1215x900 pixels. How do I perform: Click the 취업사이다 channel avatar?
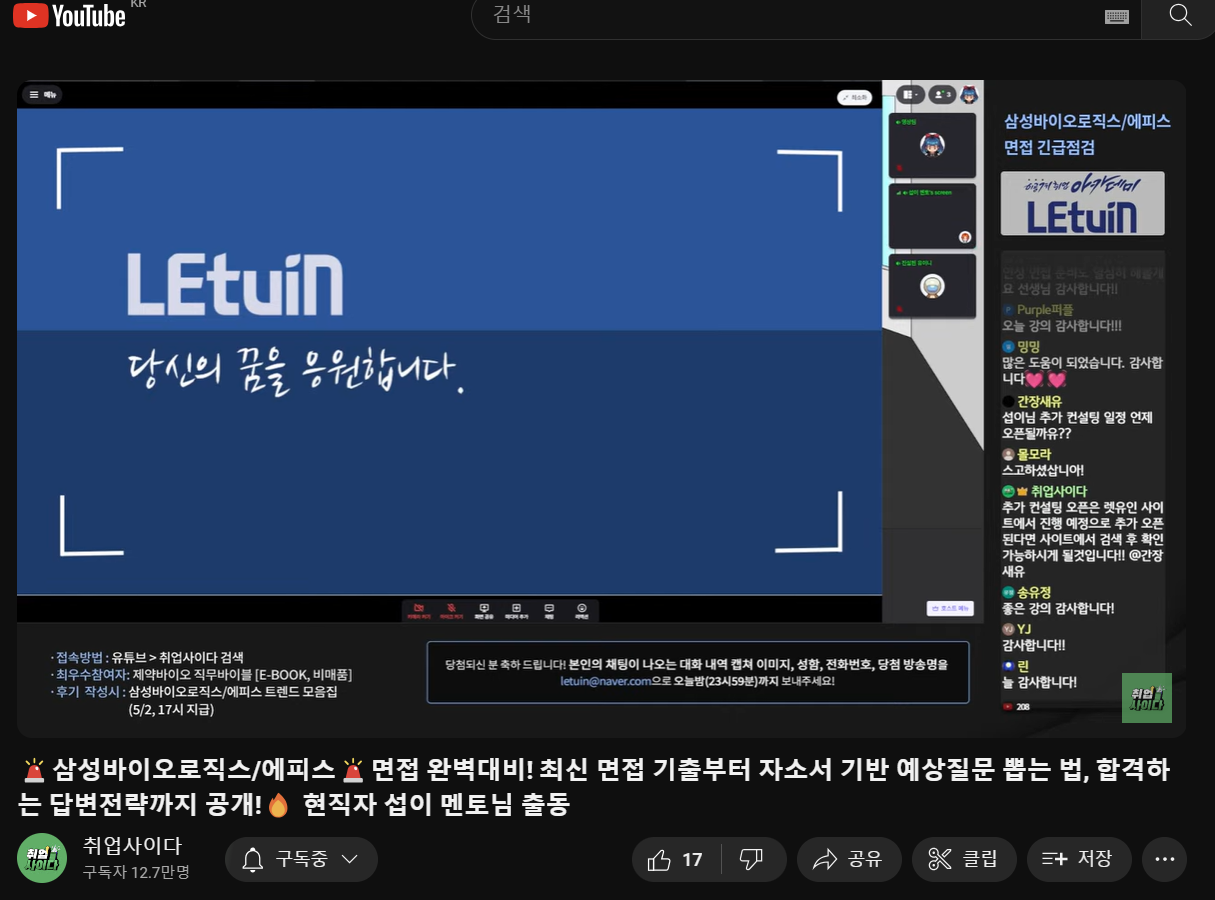tap(42, 858)
